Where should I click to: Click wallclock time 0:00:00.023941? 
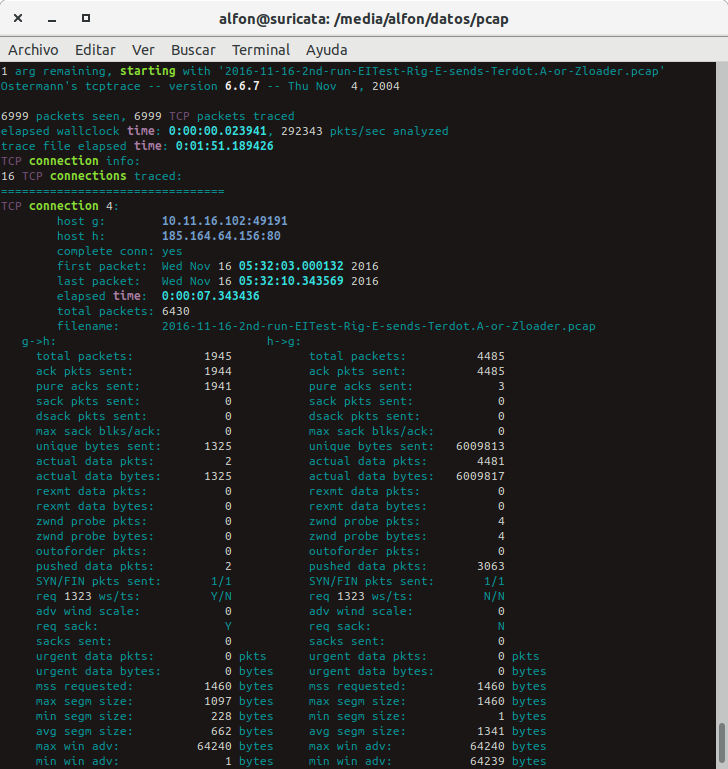[218, 131]
